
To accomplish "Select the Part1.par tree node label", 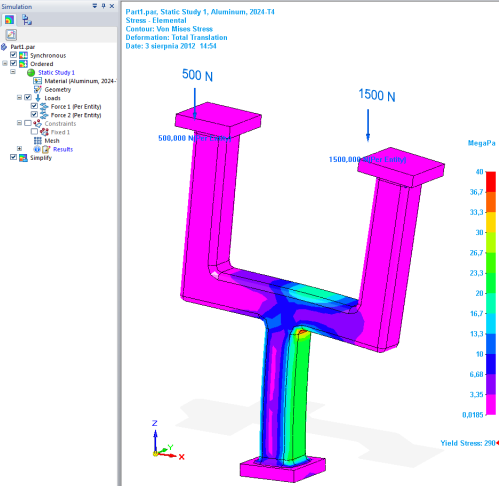I will [23, 47].
